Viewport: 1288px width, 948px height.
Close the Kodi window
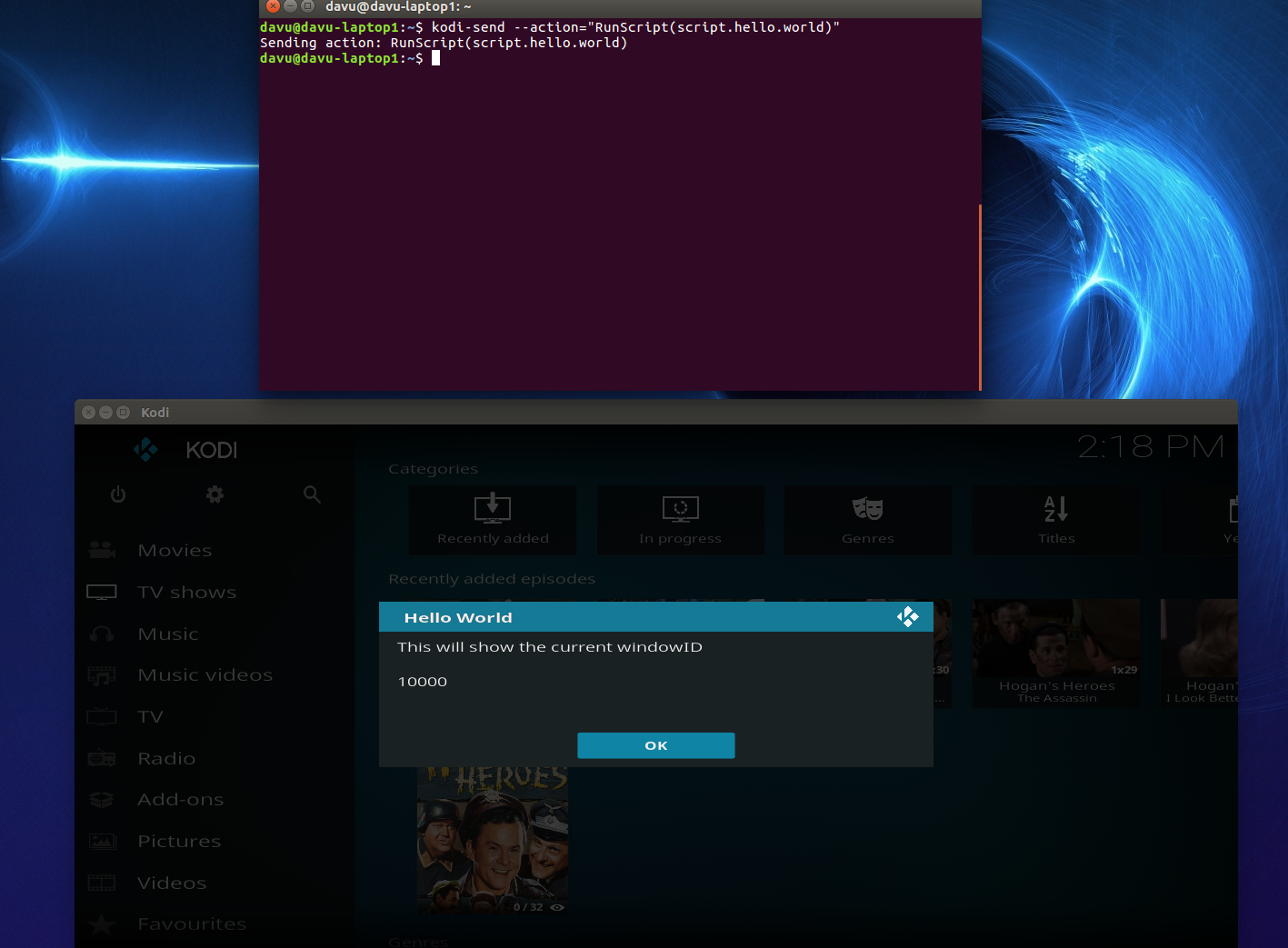tap(88, 412)
